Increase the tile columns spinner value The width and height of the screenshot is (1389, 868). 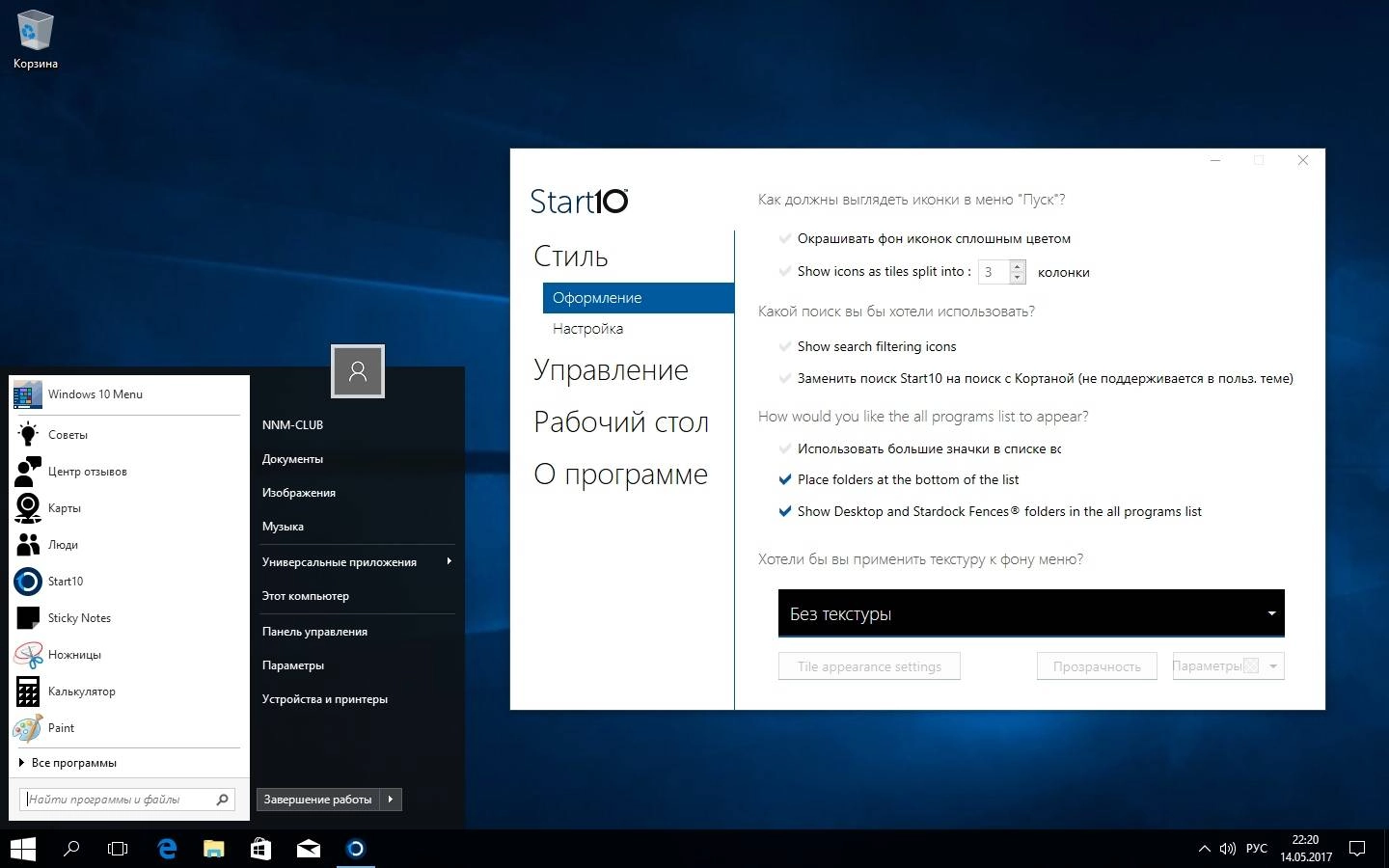tap(1017, 266)
